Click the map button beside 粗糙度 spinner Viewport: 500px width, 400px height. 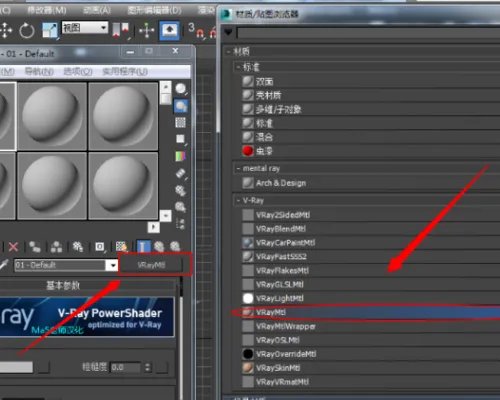[162, 367]
